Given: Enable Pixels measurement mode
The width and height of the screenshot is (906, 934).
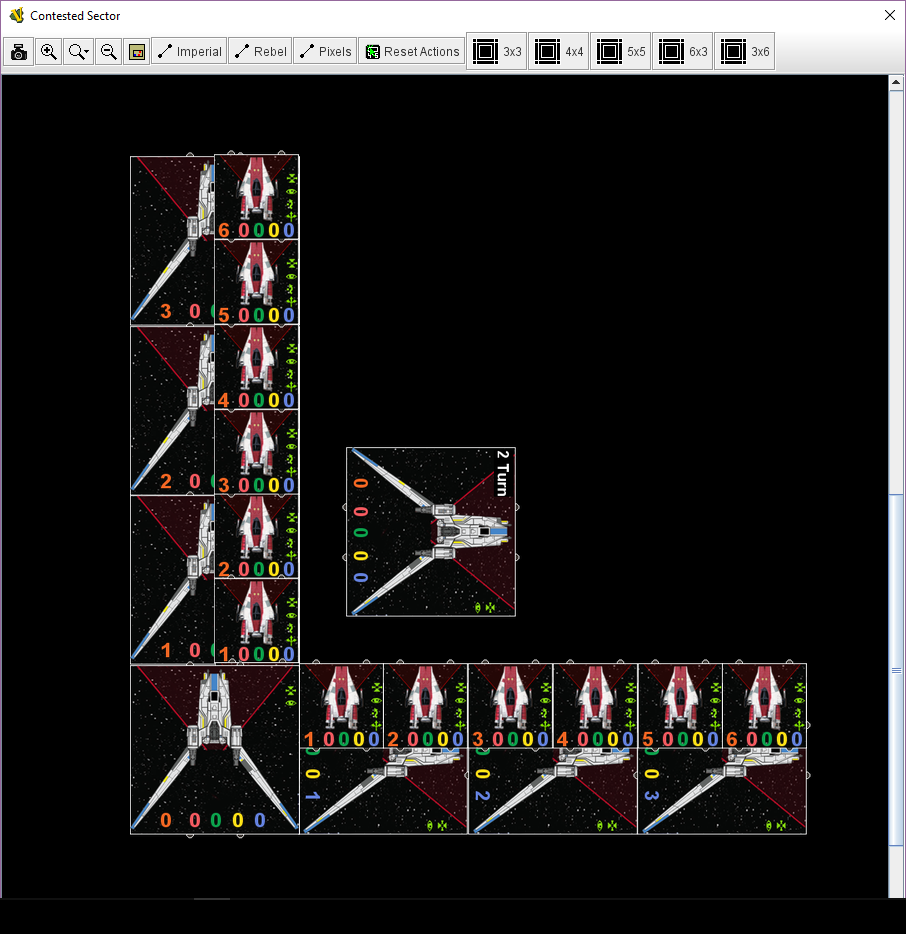Looking at the screenshot, I should click(x=324, y=51).
